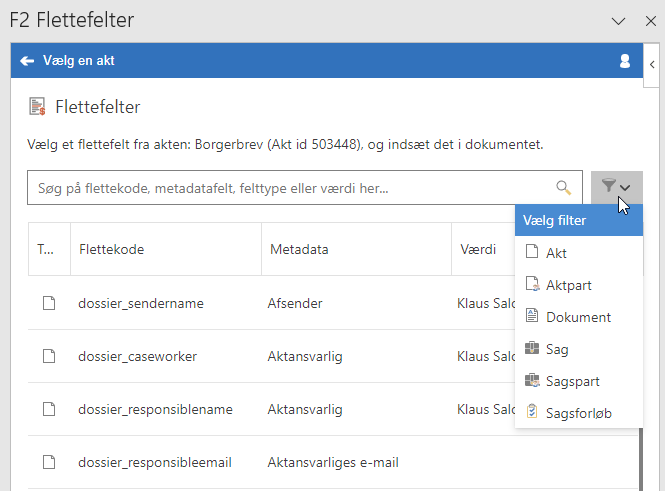Image resolution: width=665 pixels, height=491 pixels.
Task: Select Akt filter option
Action: pos(556,254)
